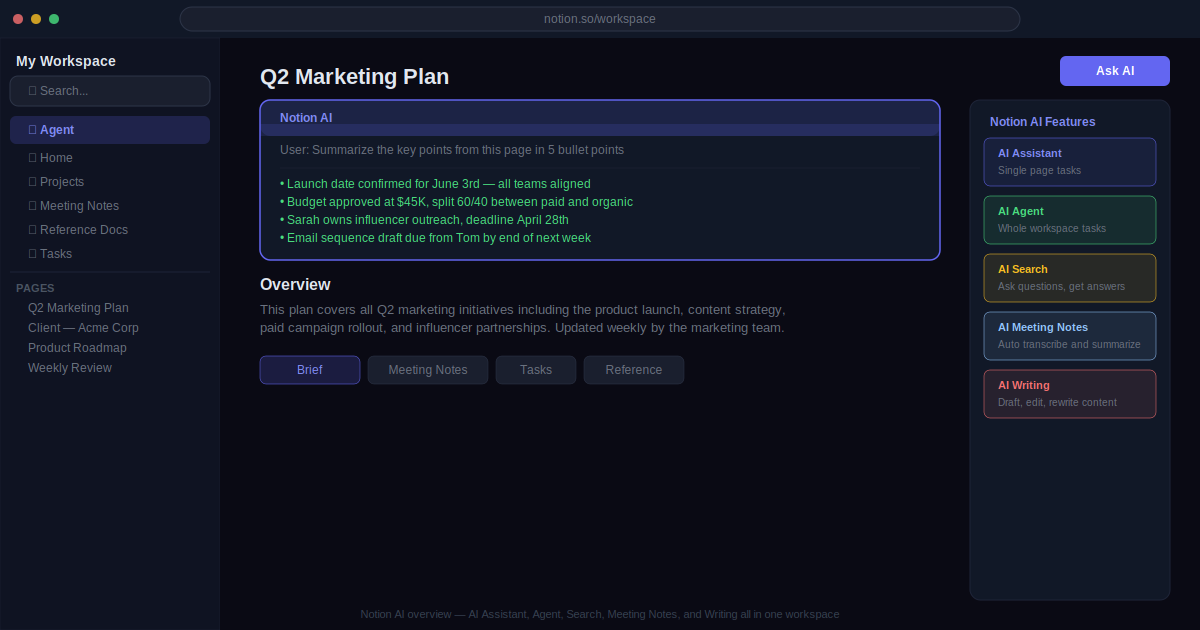The width and height of the screenshot is (1200, 630).
Task: Select the AI Agent feature card
Action: pyautogui.click(x=1070, y=220)
